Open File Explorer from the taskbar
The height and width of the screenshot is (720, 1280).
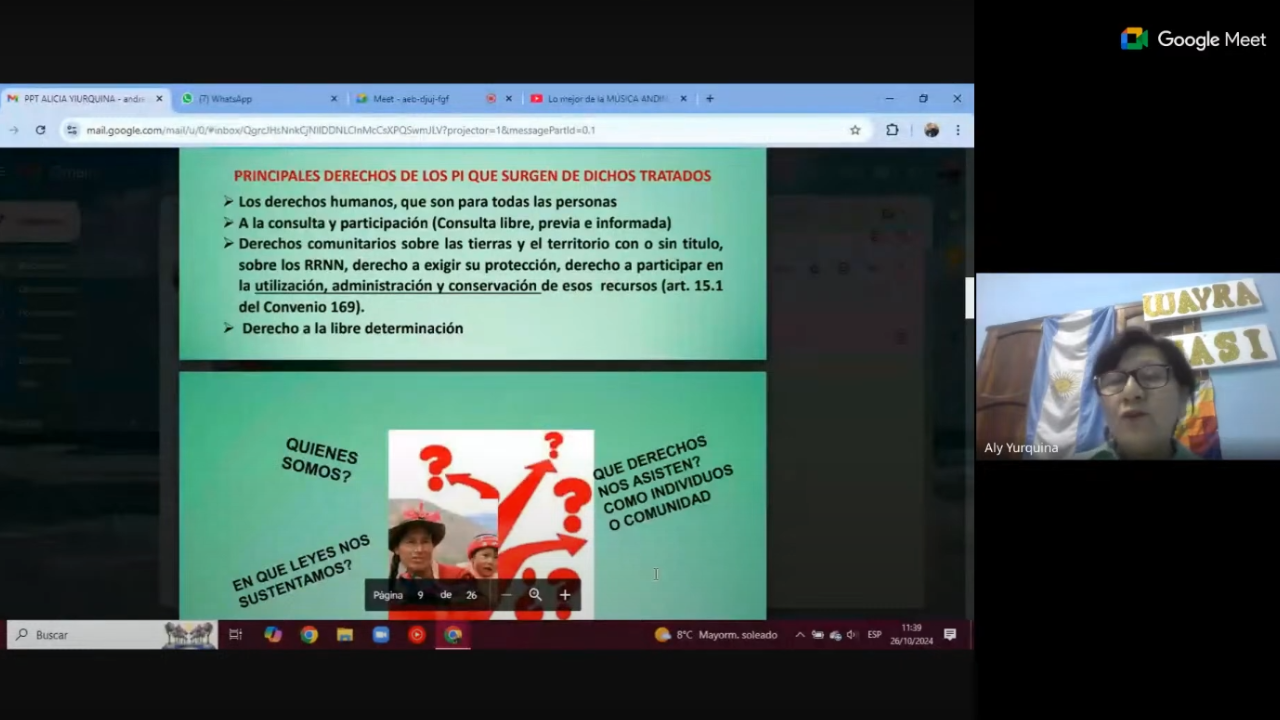345,635
